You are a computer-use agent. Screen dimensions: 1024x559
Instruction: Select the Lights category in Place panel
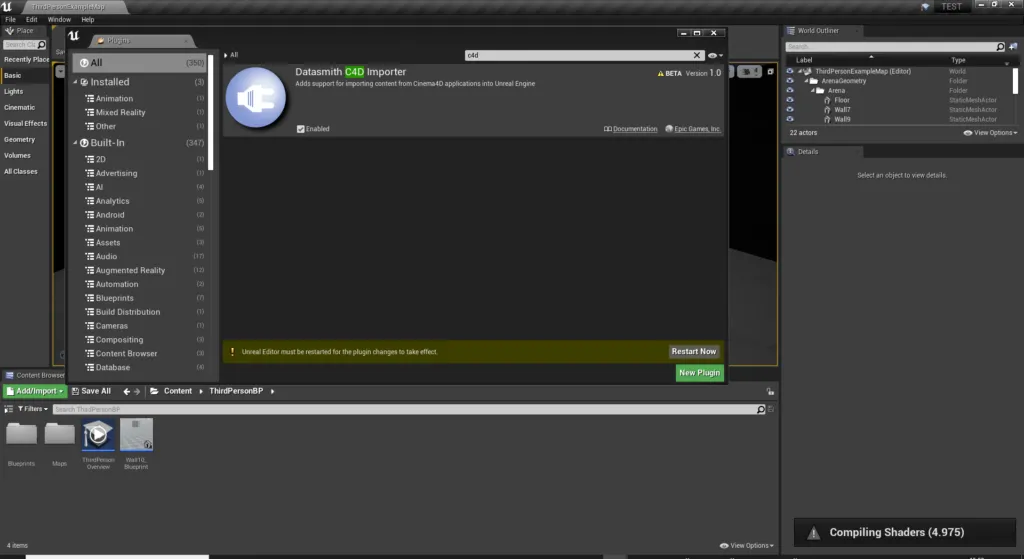pos(14,91)
